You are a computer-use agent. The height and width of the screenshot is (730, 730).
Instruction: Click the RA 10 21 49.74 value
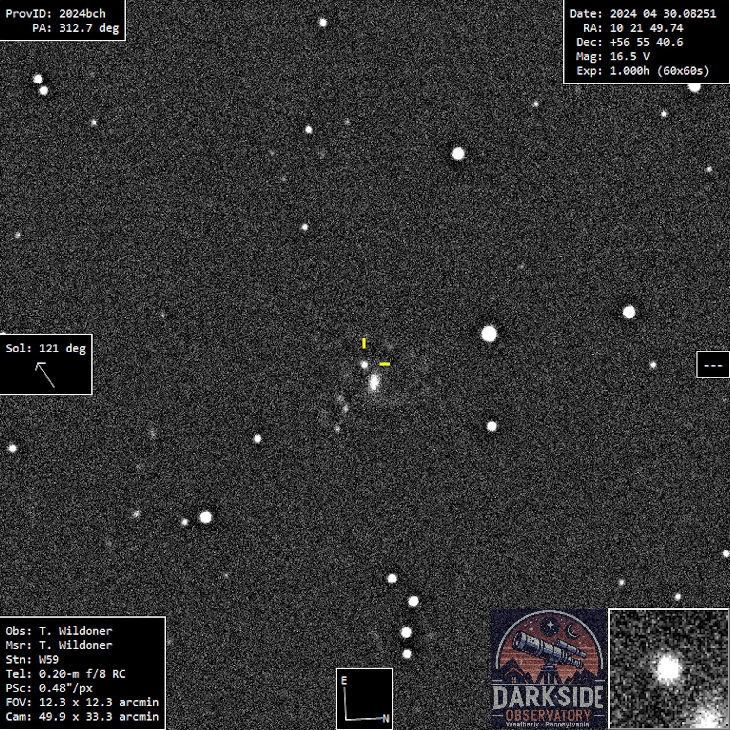tap(632, 28)
